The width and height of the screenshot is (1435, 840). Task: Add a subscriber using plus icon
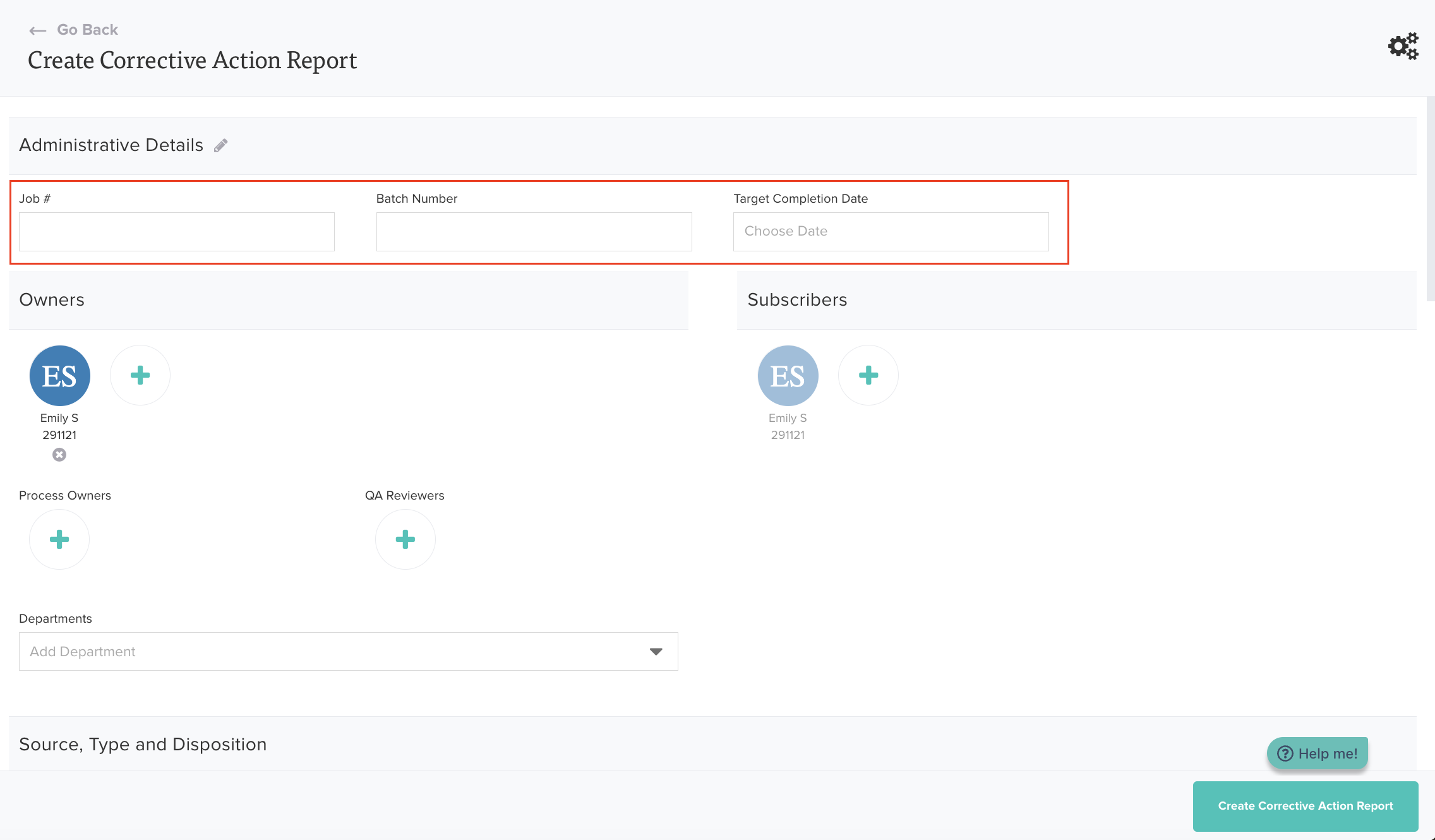pyautogui.click(x=868, y=375)
